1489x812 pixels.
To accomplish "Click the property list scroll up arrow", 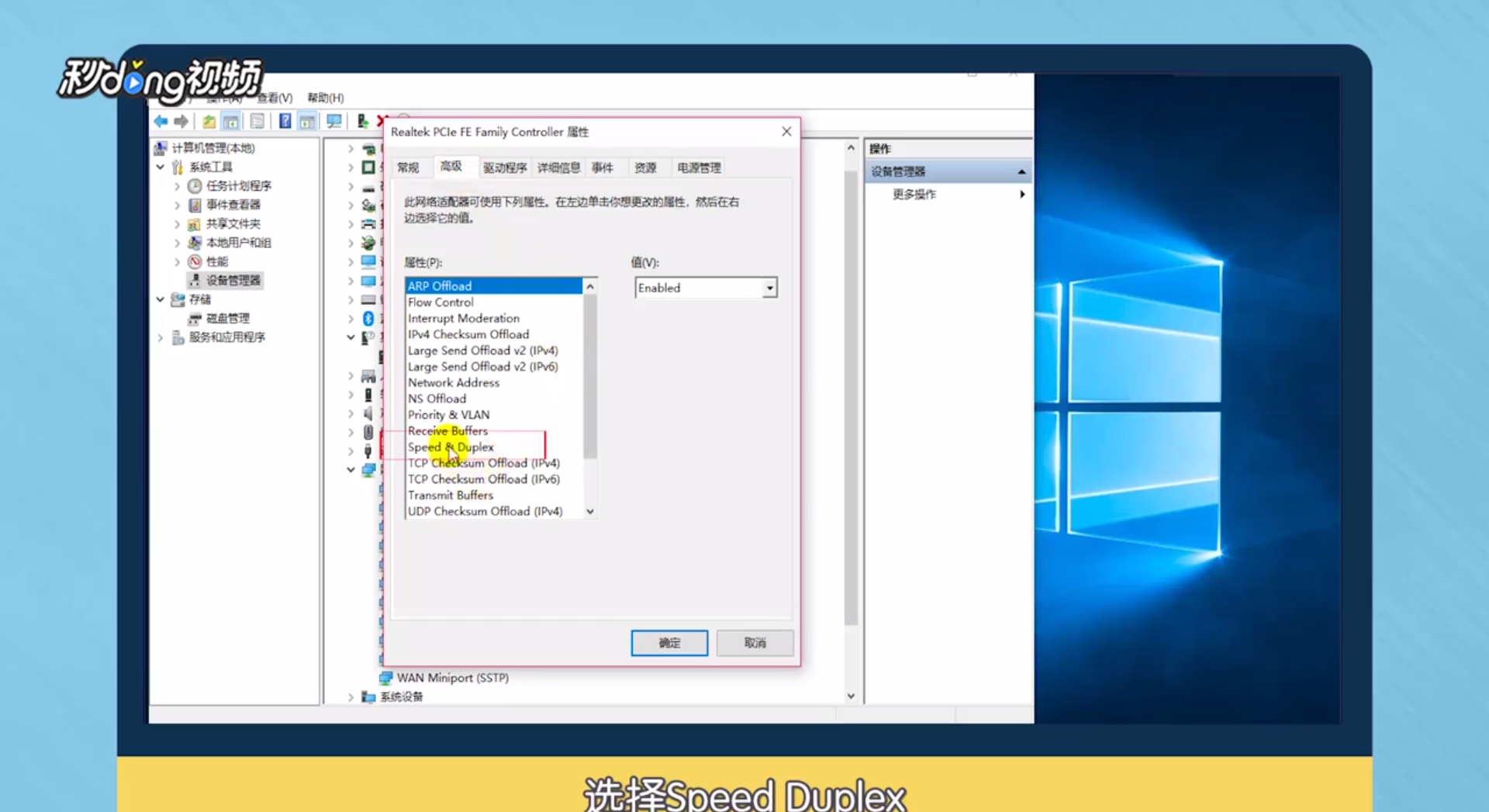I will [x=590, y=287].
